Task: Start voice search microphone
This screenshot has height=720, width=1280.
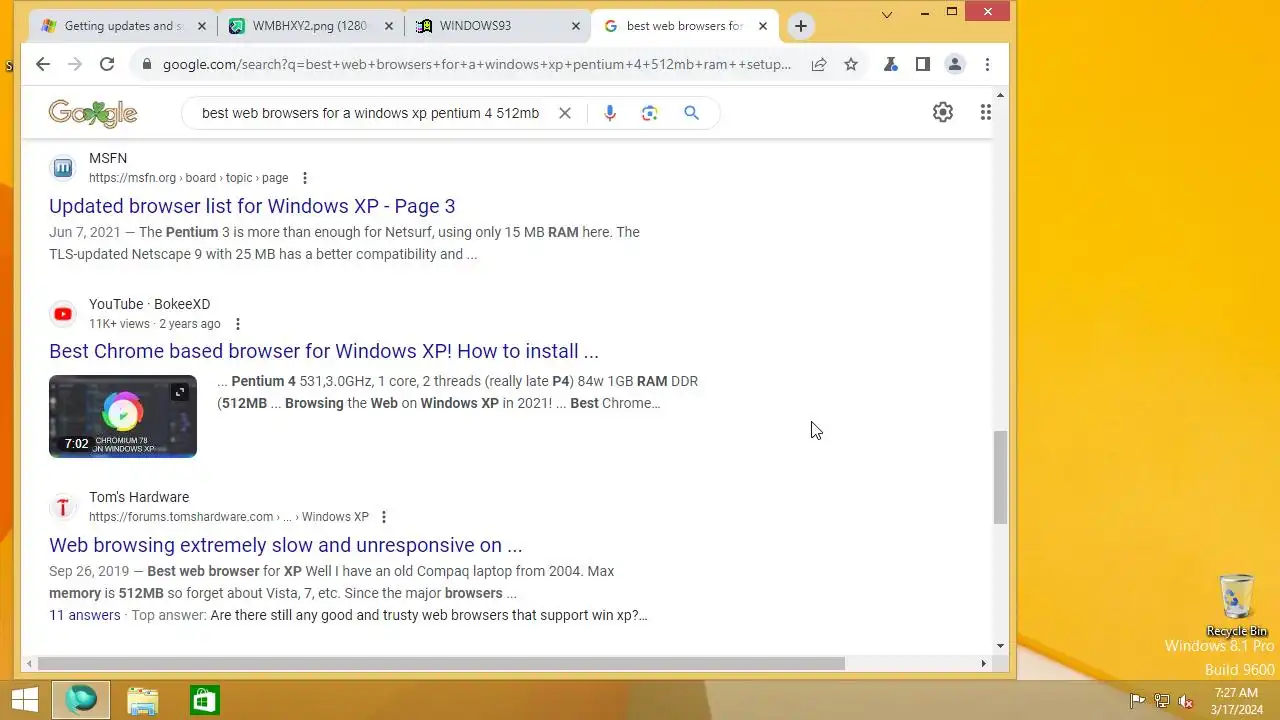Action: pyautogui.click(x=610, y=113)
